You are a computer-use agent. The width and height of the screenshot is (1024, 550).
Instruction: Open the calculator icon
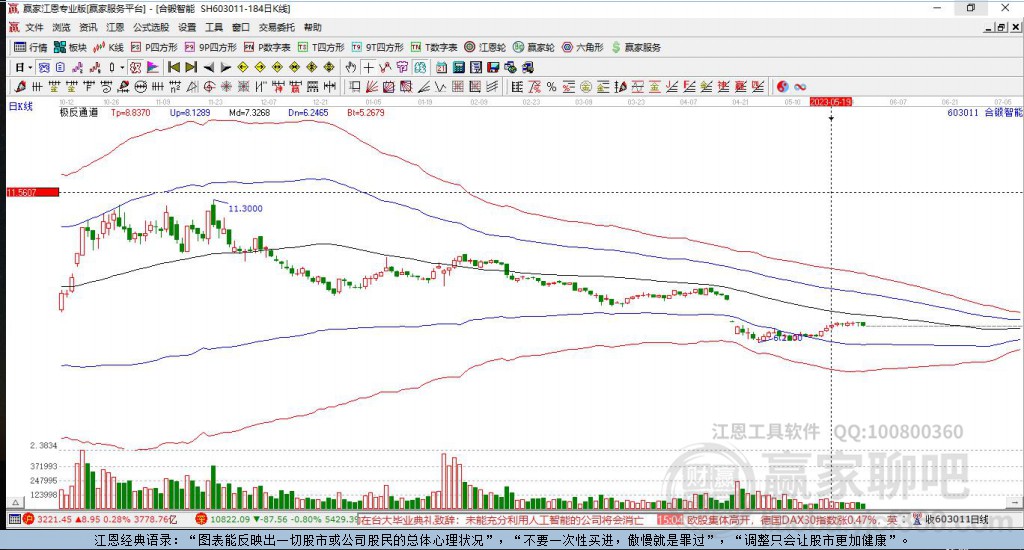[x=458, y=67]
